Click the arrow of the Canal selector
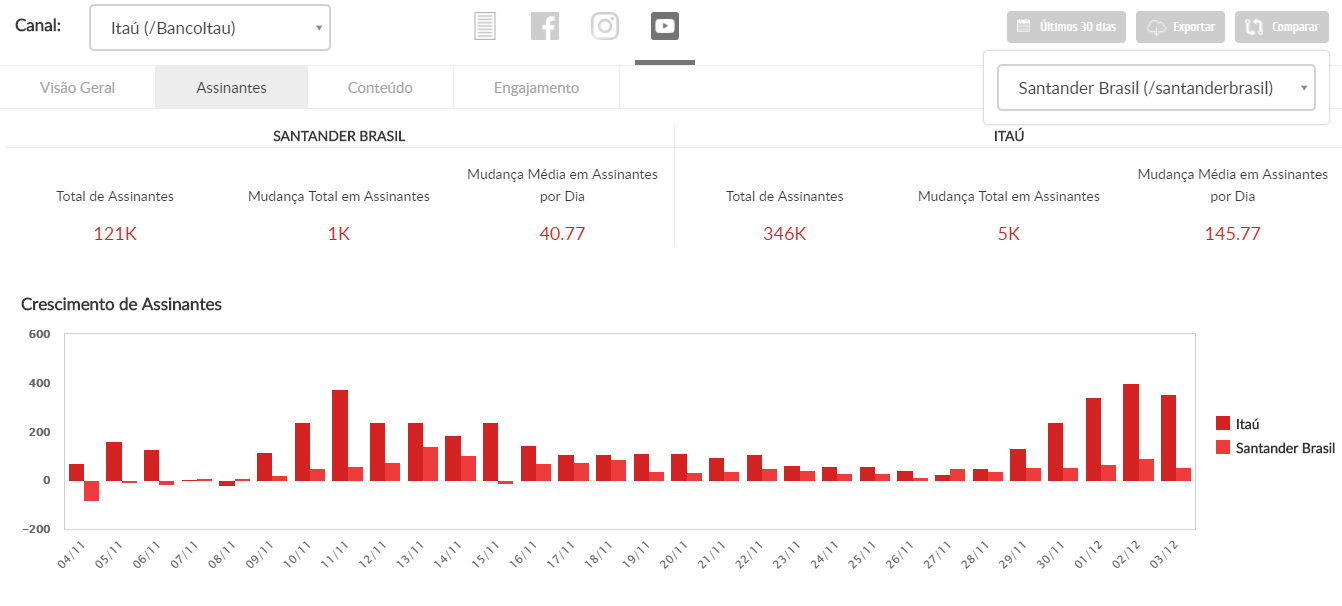This screenshot has height=606, width=1342. [x=319, y=28]
